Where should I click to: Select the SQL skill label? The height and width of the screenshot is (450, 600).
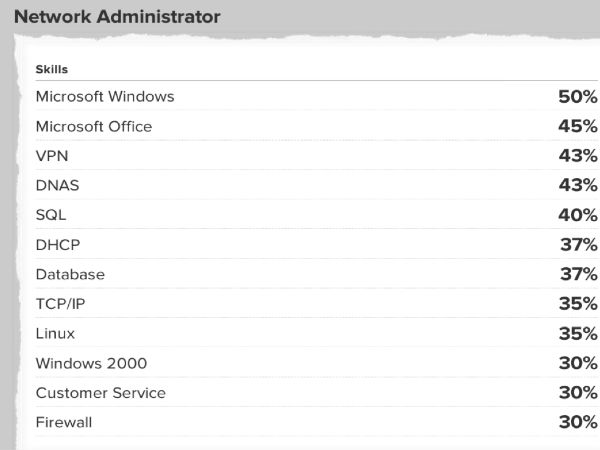click(x=51, y=215)
